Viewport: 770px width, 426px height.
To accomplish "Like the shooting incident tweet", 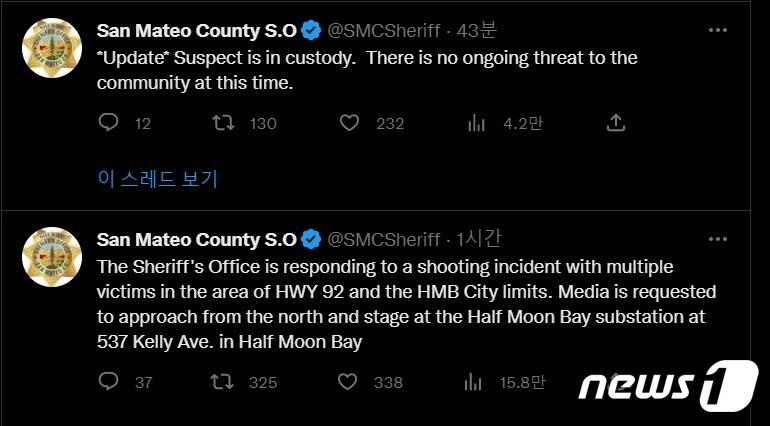I will tap(349, 381).
